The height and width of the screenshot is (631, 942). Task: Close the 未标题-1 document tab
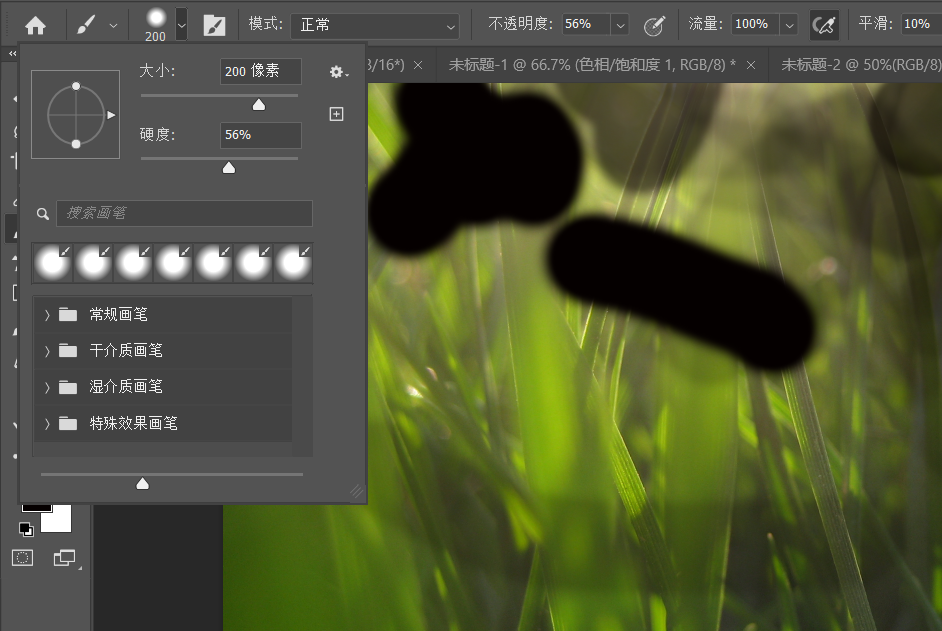751,65
